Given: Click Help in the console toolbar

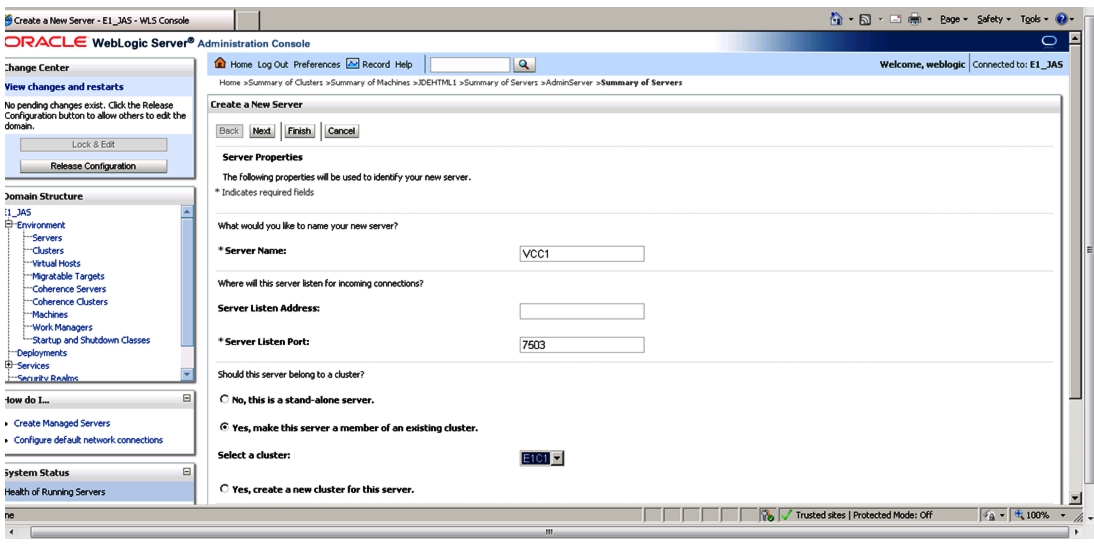Looking at the screenshot, I should 403,64.
